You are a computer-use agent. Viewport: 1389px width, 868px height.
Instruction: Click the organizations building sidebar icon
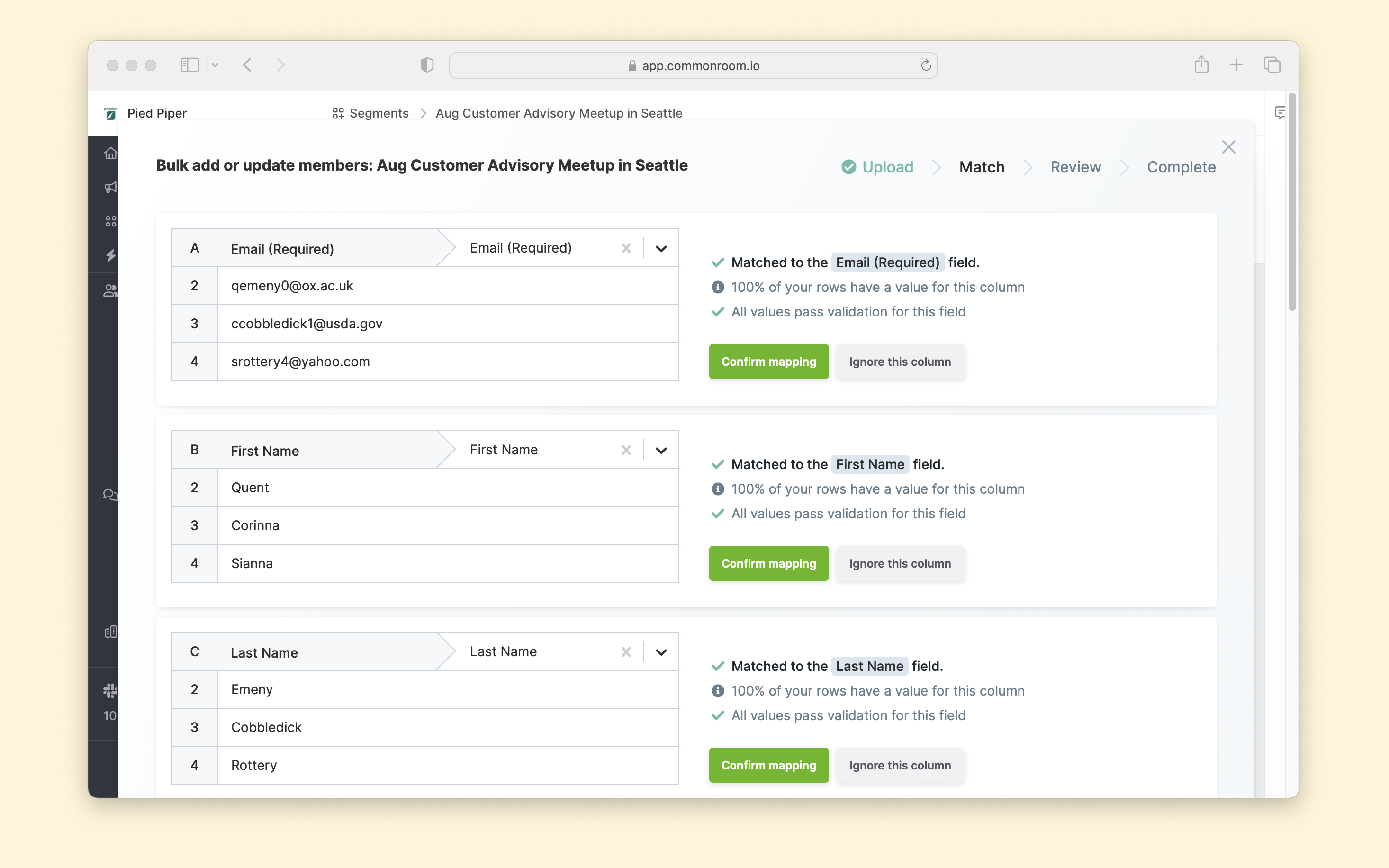[x=110, y=632]
